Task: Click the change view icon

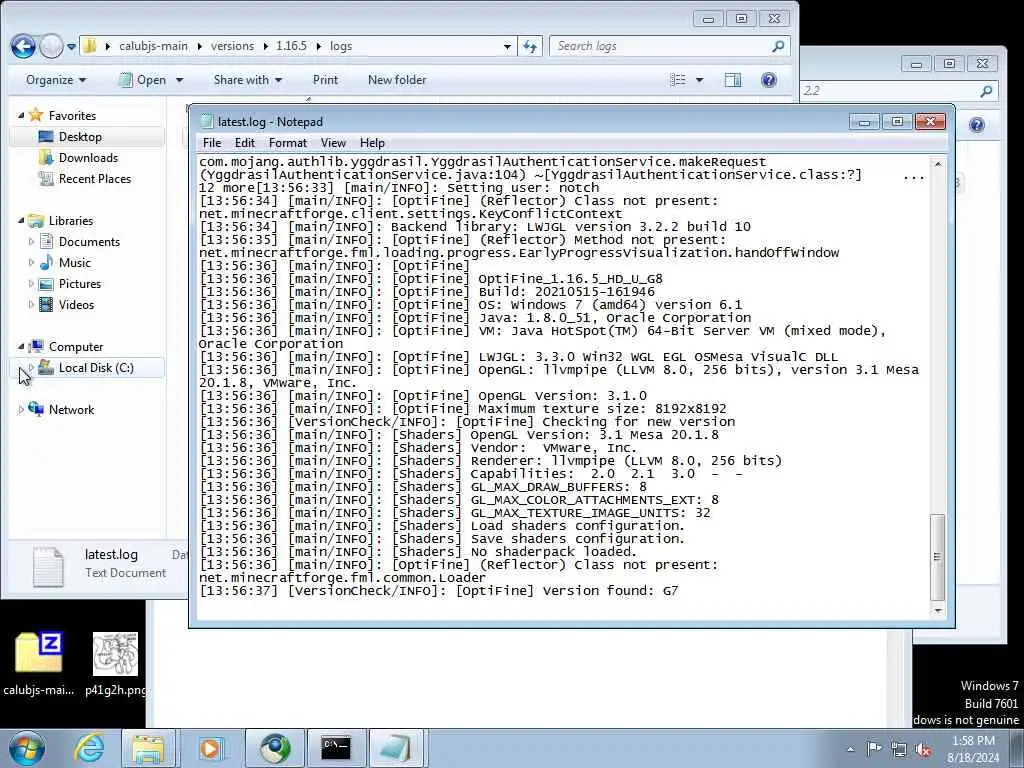Action: [x=678, y=80]
